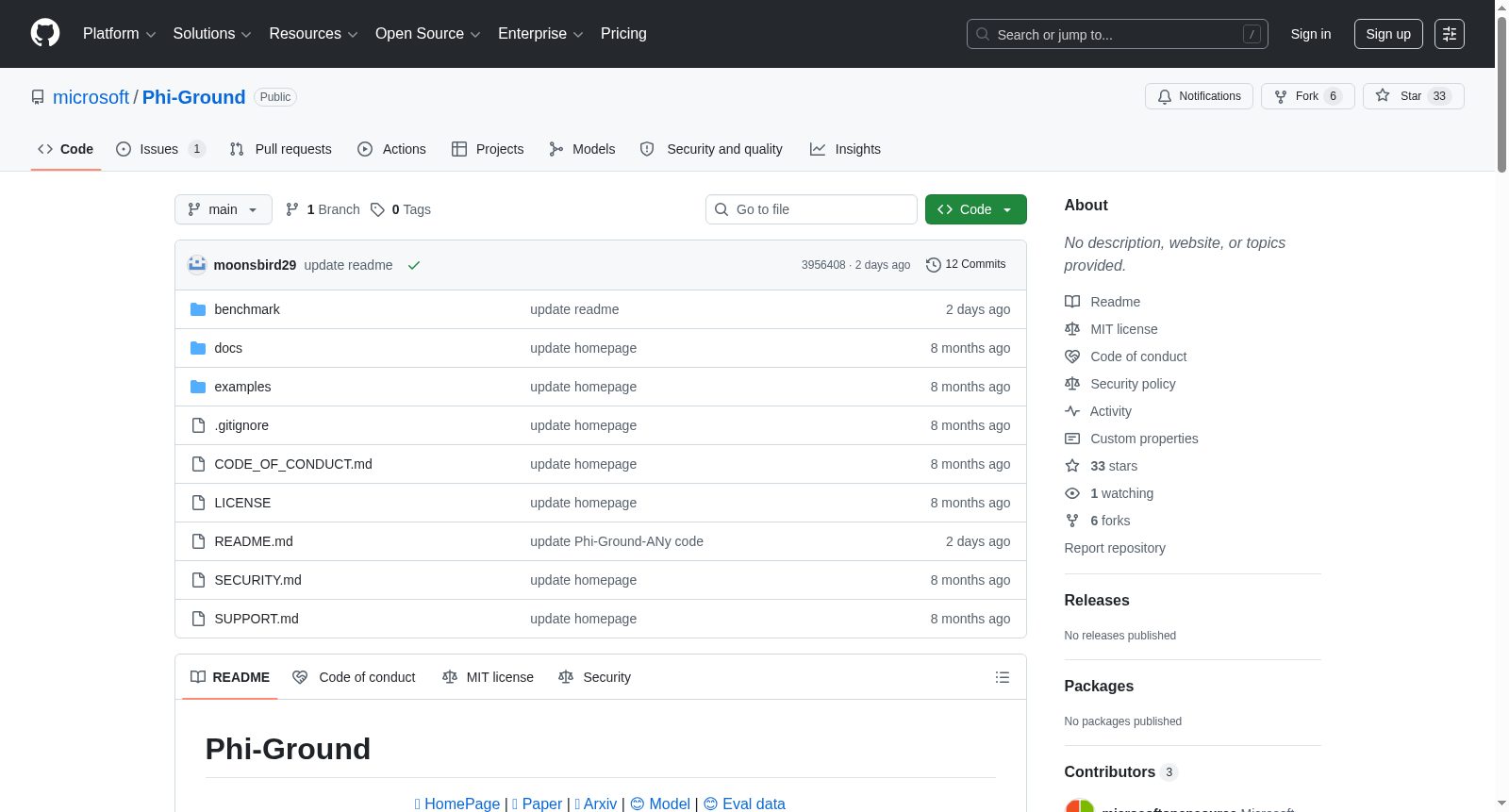
Task: Click the Sign in link
Action: pyautogui.click(x=1311, y=34)
